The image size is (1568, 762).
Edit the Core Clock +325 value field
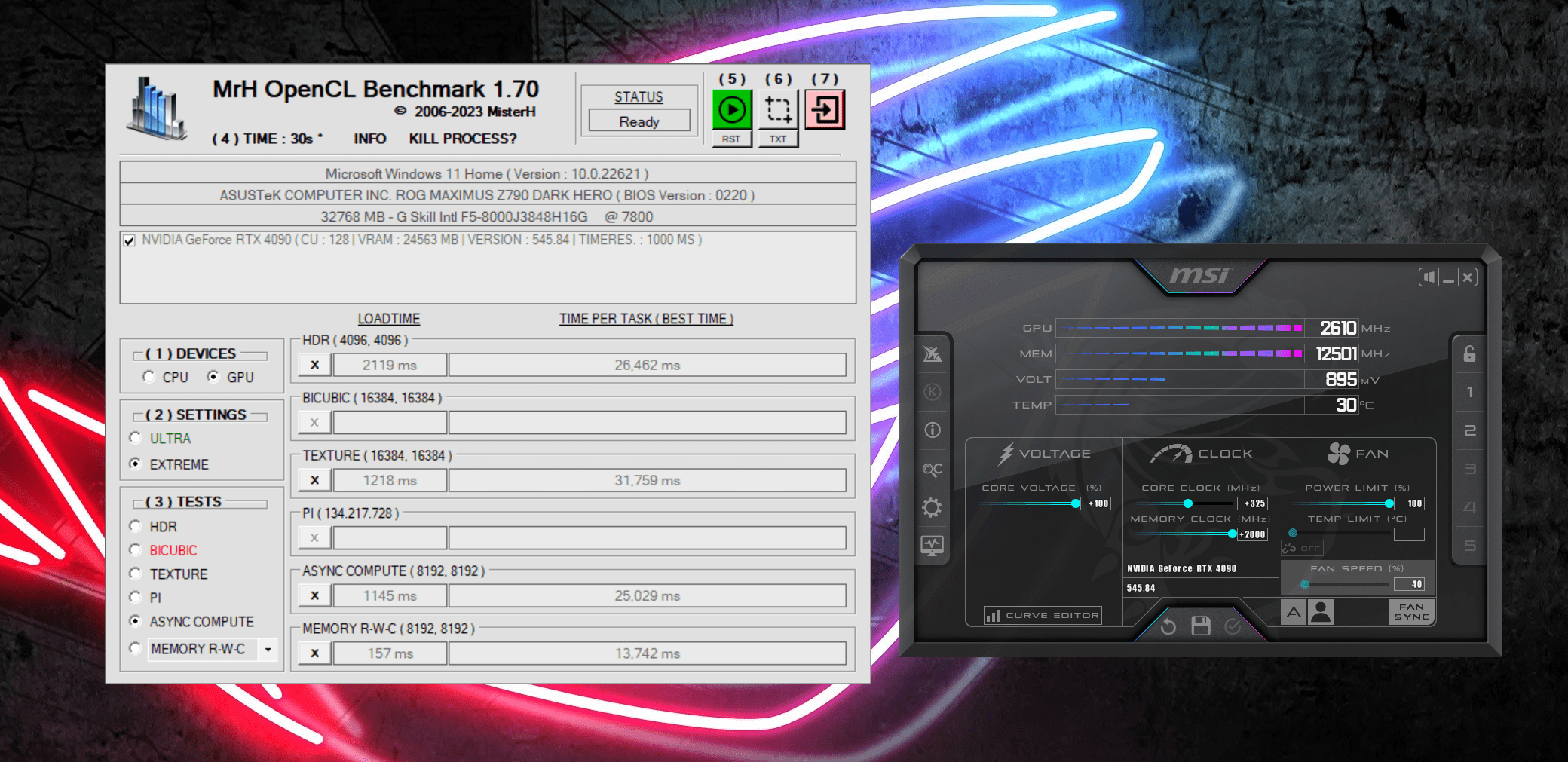tap(1252, 503)
